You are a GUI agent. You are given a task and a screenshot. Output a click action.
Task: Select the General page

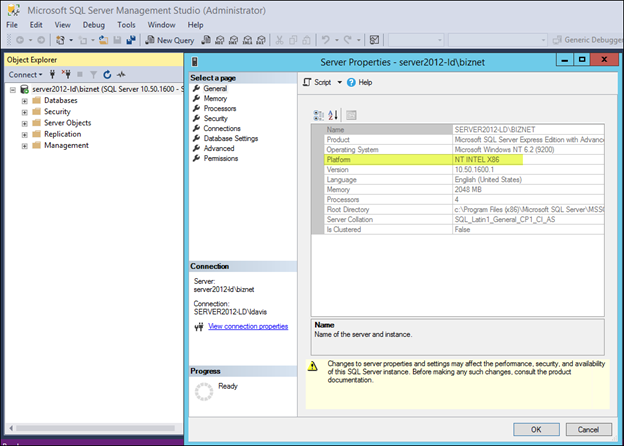(x=215, y=88)
